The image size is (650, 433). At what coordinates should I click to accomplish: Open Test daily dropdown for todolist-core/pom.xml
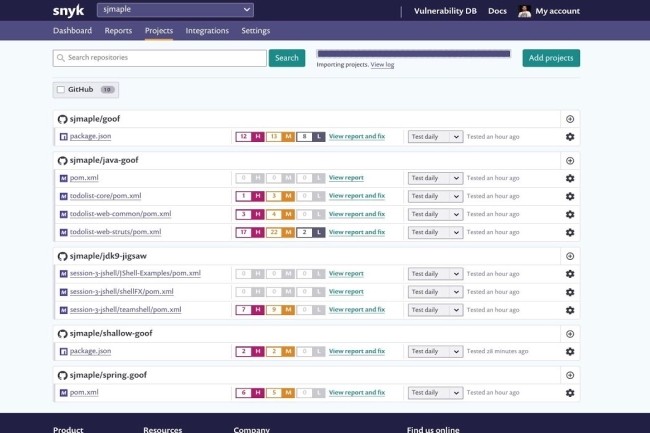(435, 196)
